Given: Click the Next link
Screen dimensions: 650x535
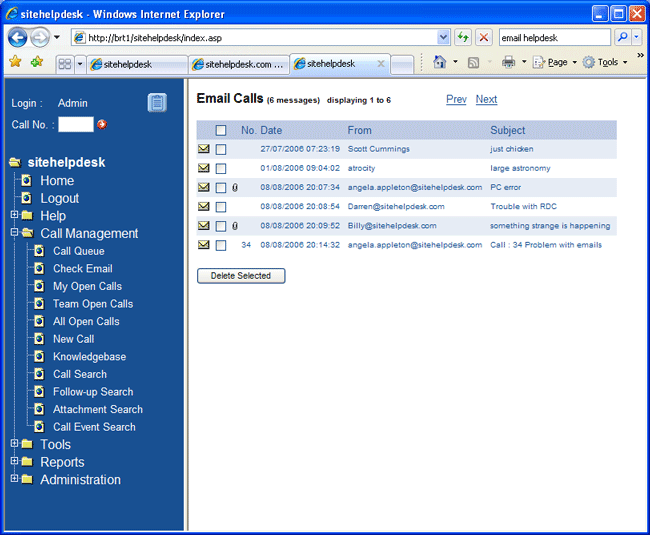Looking at the screenshot, I should pos(486,99).
